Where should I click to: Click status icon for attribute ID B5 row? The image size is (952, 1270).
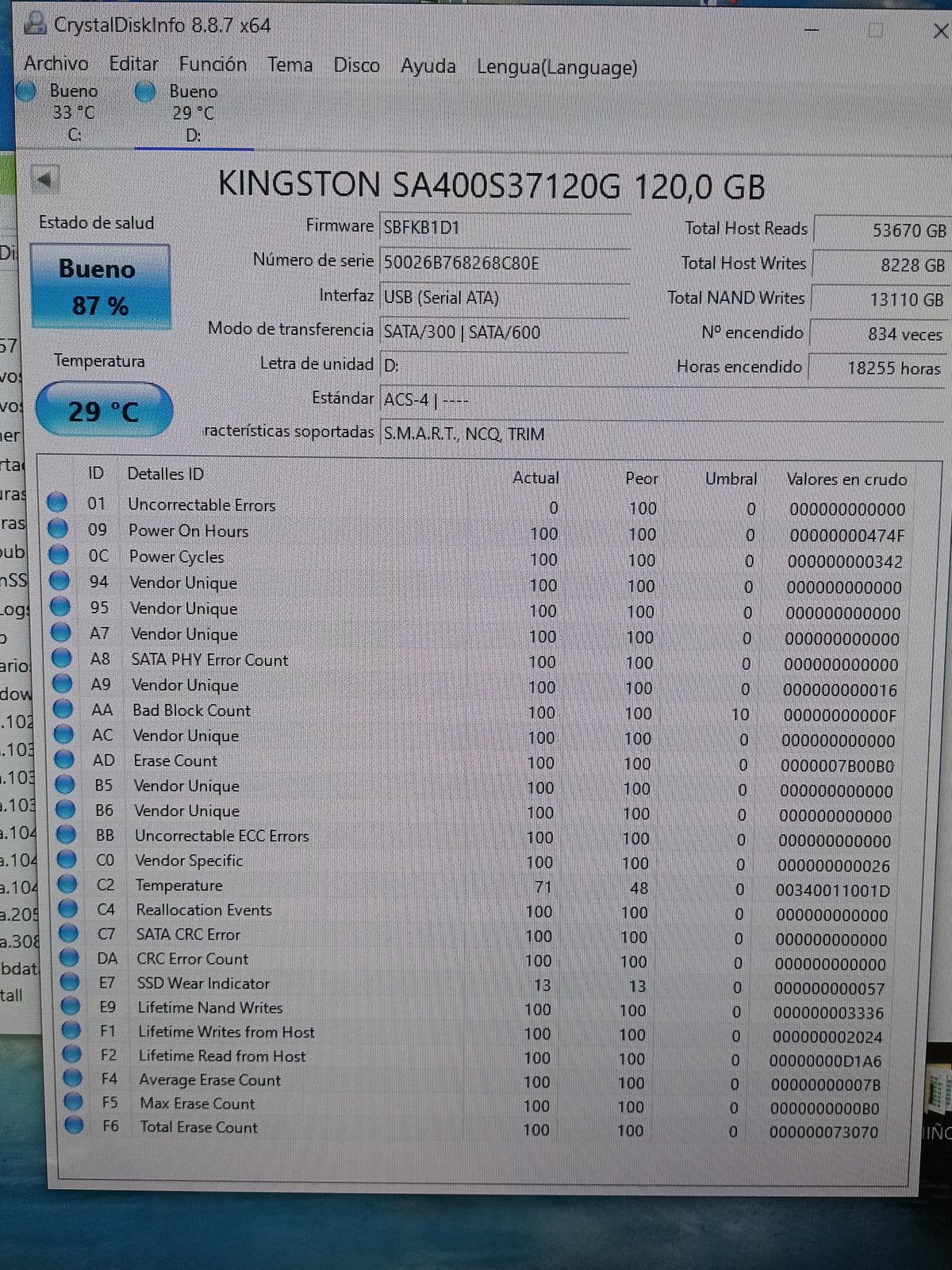click(x=65, y=785)
